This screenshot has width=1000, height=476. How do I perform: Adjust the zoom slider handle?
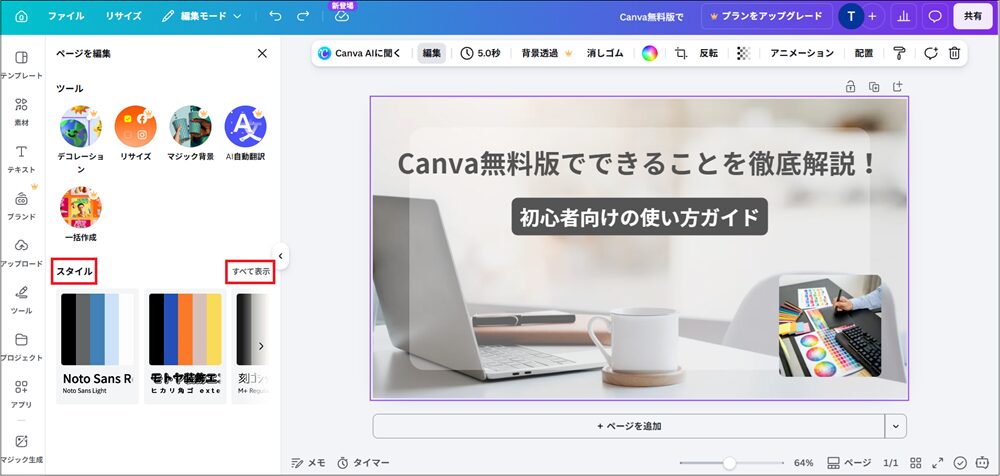pyautogui.click(x=729, y=463)
